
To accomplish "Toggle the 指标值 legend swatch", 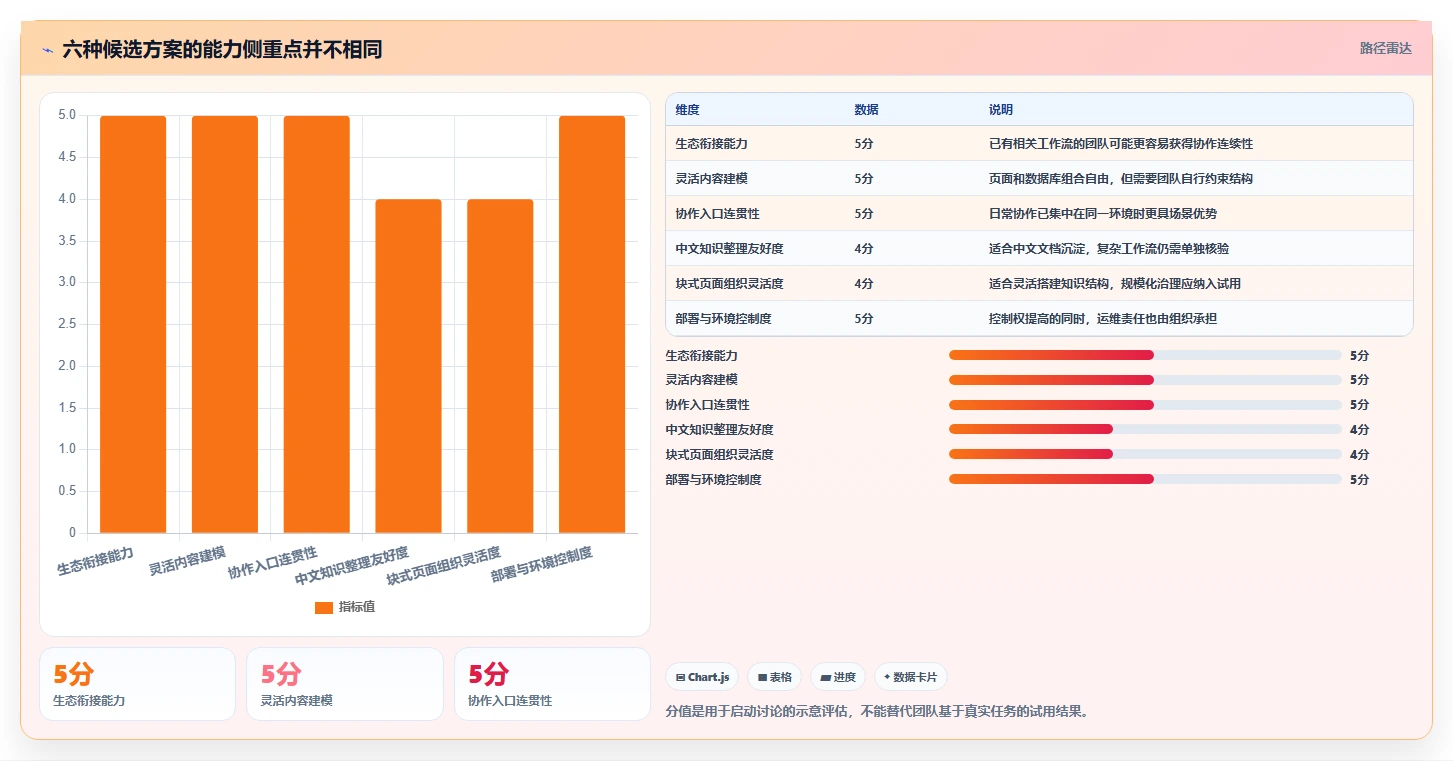I will point(323,607).
